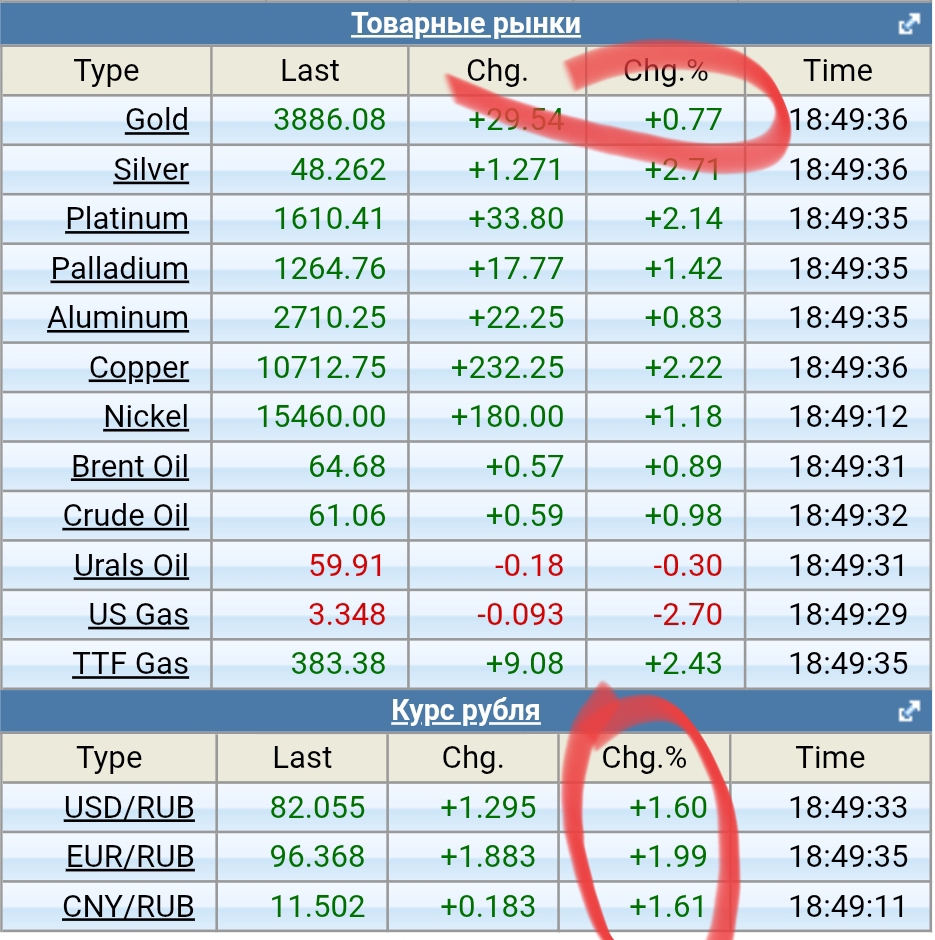Open the Курс рубля header link
Viewport: 935px width, 940px height.
(x=465, y=712)
